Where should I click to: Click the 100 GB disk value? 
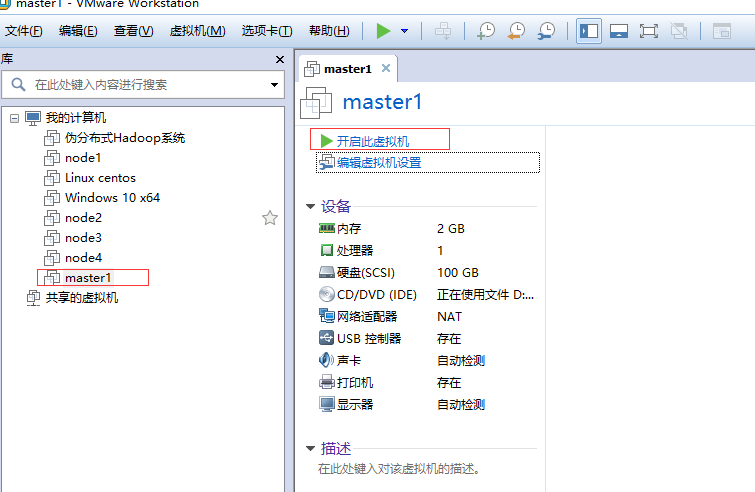458,273
